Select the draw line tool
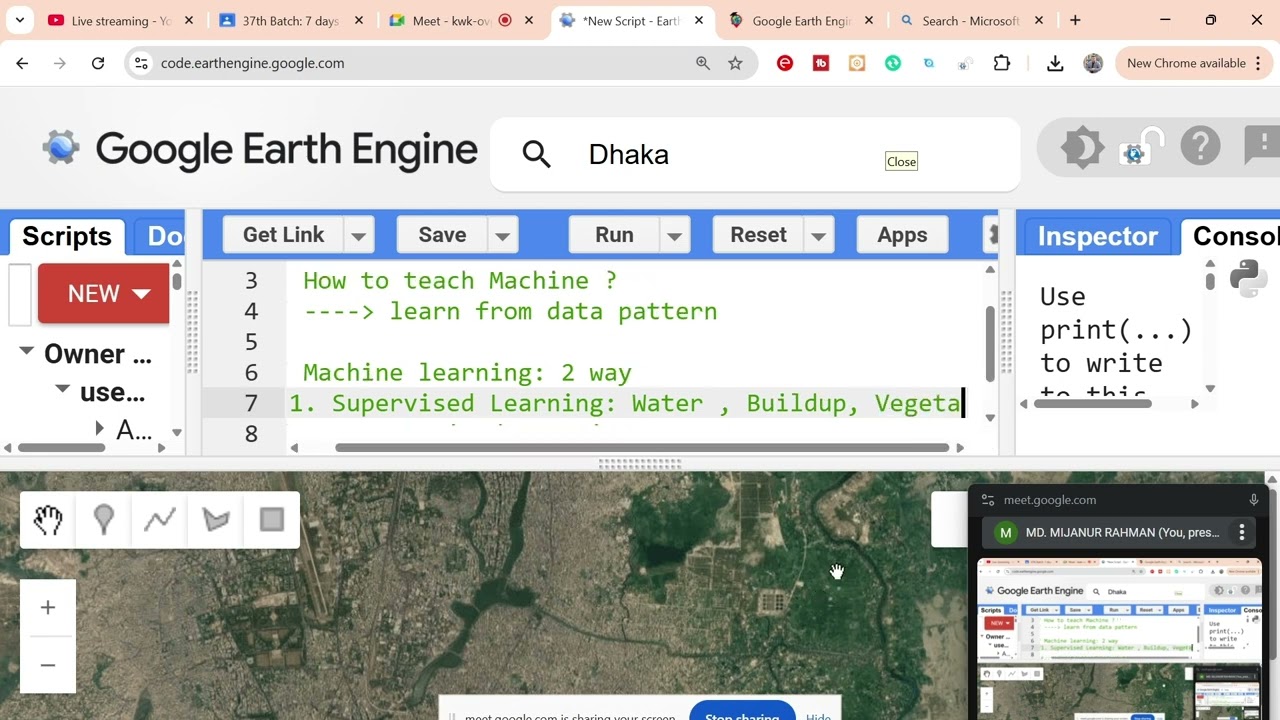The image size is (1280, 720). (160, 520)
